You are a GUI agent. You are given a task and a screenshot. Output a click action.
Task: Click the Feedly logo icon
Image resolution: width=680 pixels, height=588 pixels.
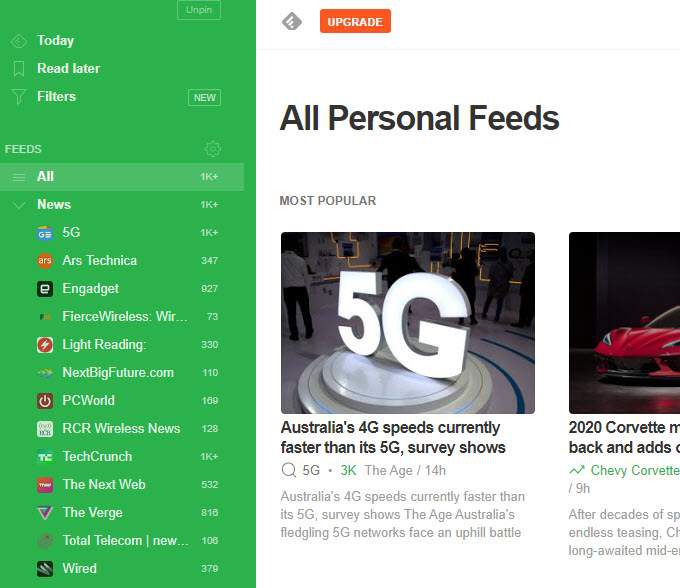tap(292, 21)
